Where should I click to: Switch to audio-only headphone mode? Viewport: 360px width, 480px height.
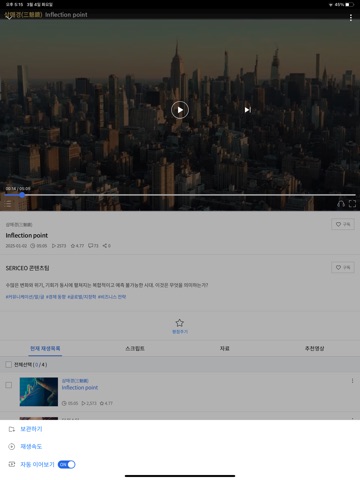(341, 204)
